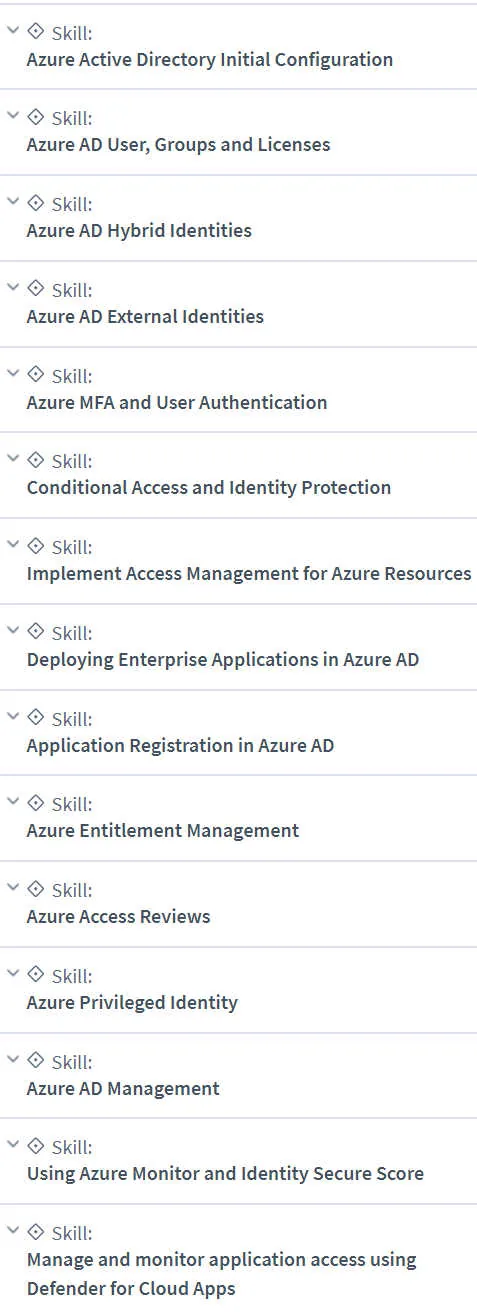This screenshot has height=1315, width=477.
Task: Expand the Azure Privileged Identity chevron
Action: 12,974
